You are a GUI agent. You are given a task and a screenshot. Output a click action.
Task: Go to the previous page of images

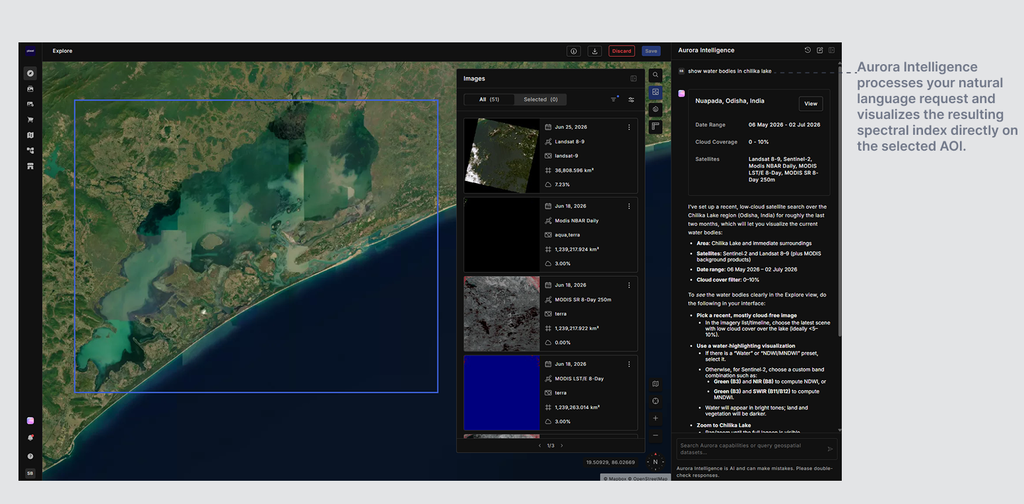coord(539,446)
